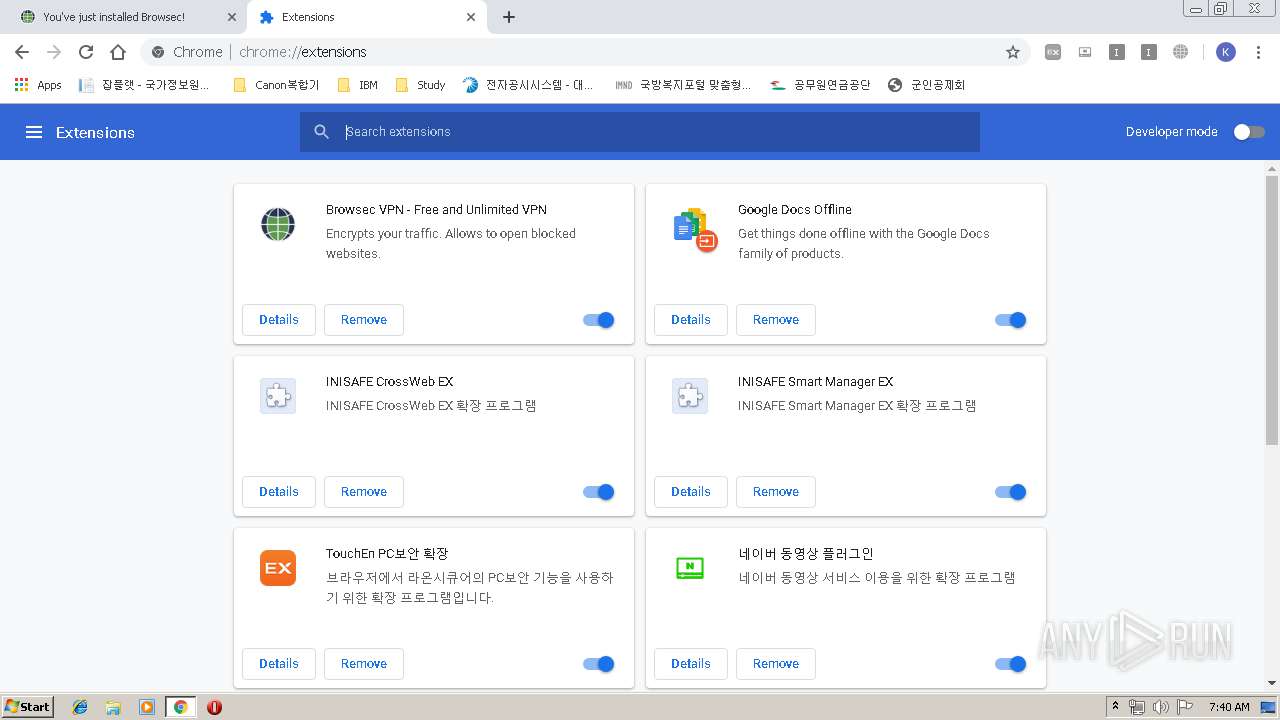Open the Canon복합기 bookmark folder
The height and width of the screenshot is (720, 1280).
pyautogui.click(x=276, y=85)
